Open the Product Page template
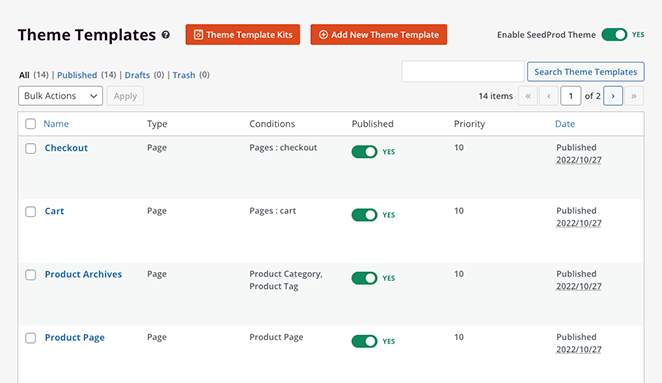The image size is (662, 383). pyautogui.click(x=75, y=337)
